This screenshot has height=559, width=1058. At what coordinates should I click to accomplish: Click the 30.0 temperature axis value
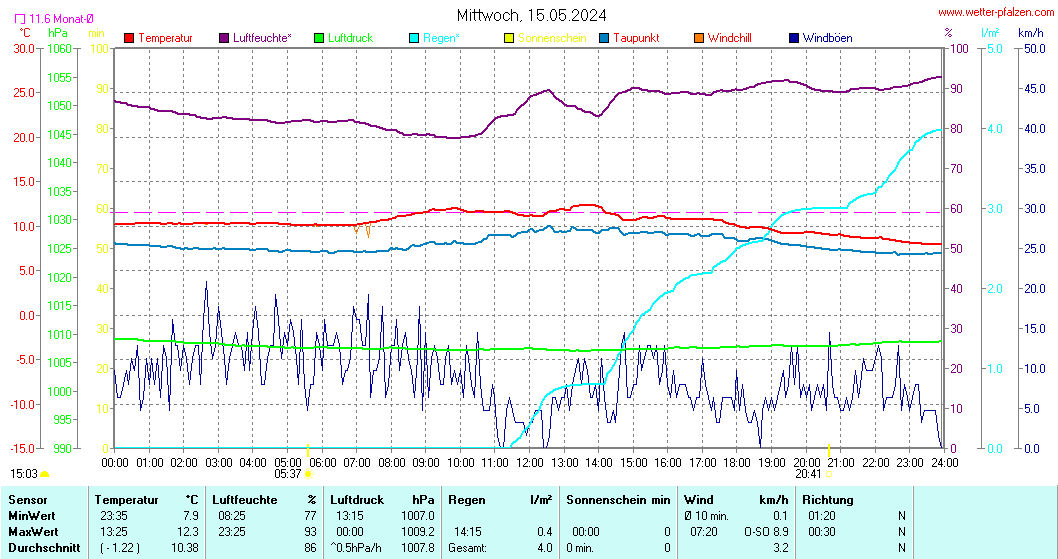[x=22, y=49]
